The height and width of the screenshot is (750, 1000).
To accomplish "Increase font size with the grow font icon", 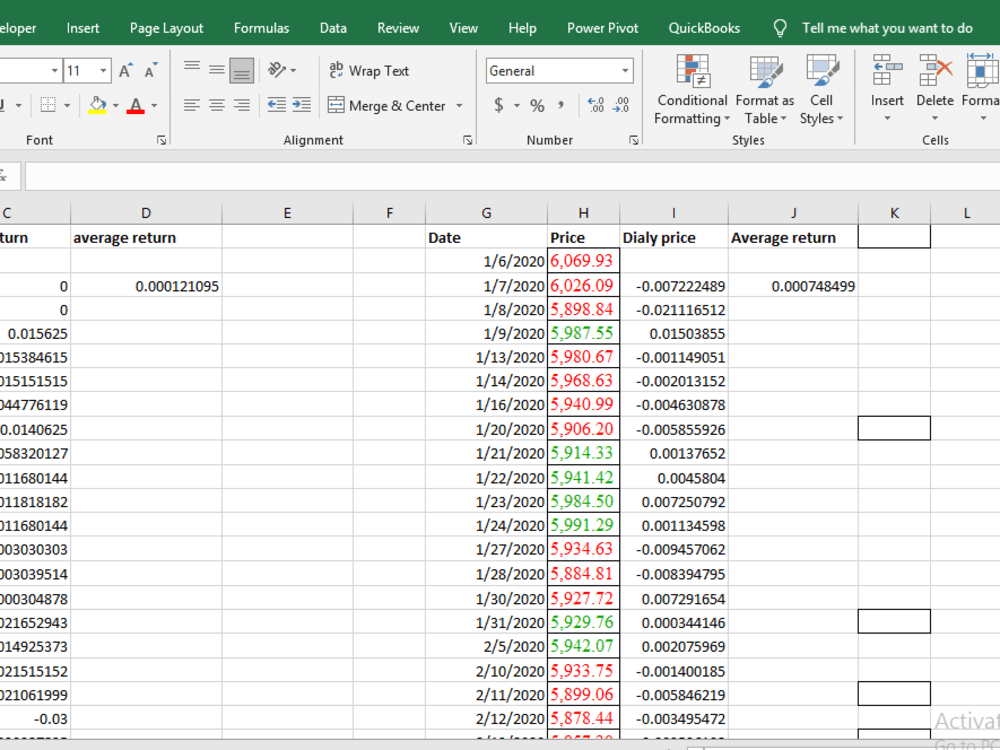I will [x=126, y=71].
